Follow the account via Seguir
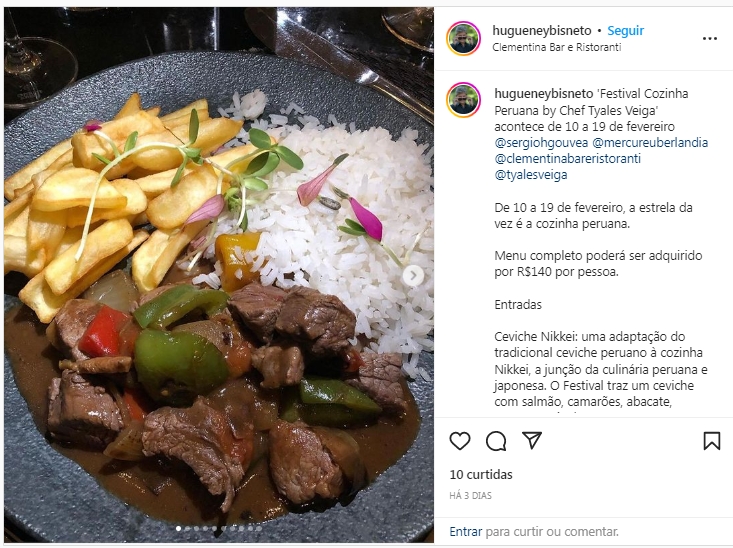The height and width of the screenshot is (548, 733). [625, 31]
